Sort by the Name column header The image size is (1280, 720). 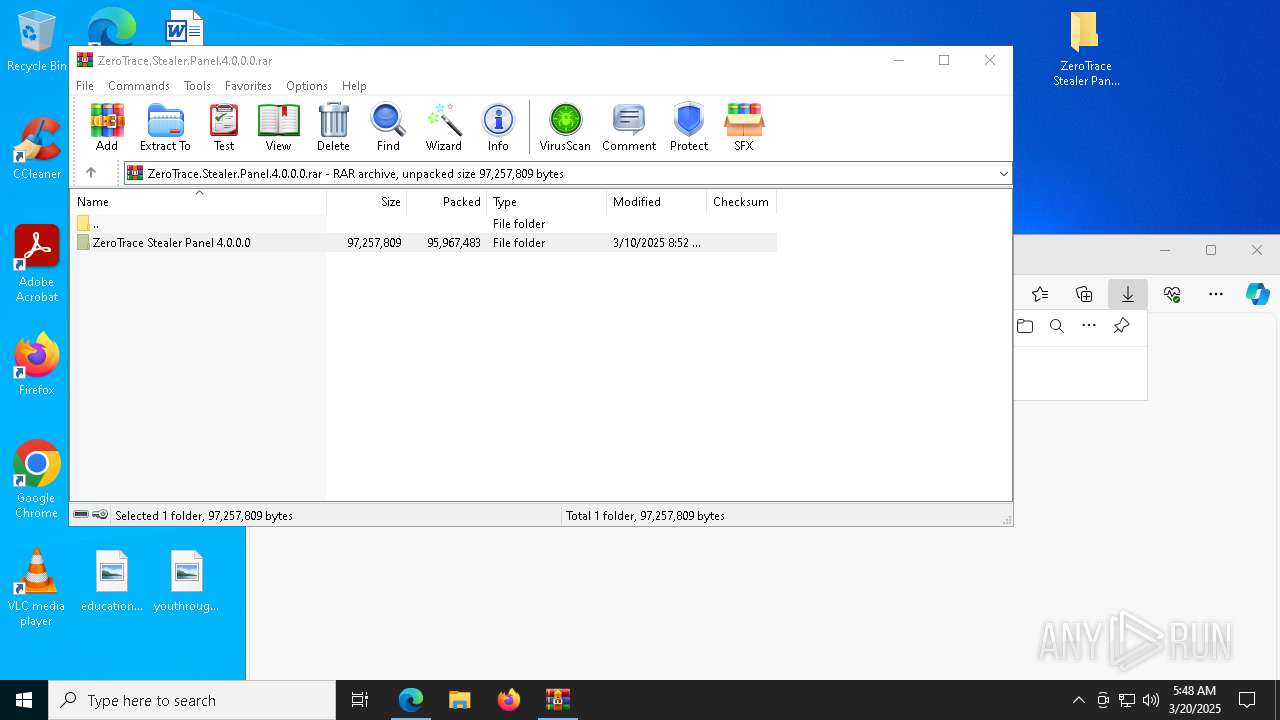[x=198, y=202]
